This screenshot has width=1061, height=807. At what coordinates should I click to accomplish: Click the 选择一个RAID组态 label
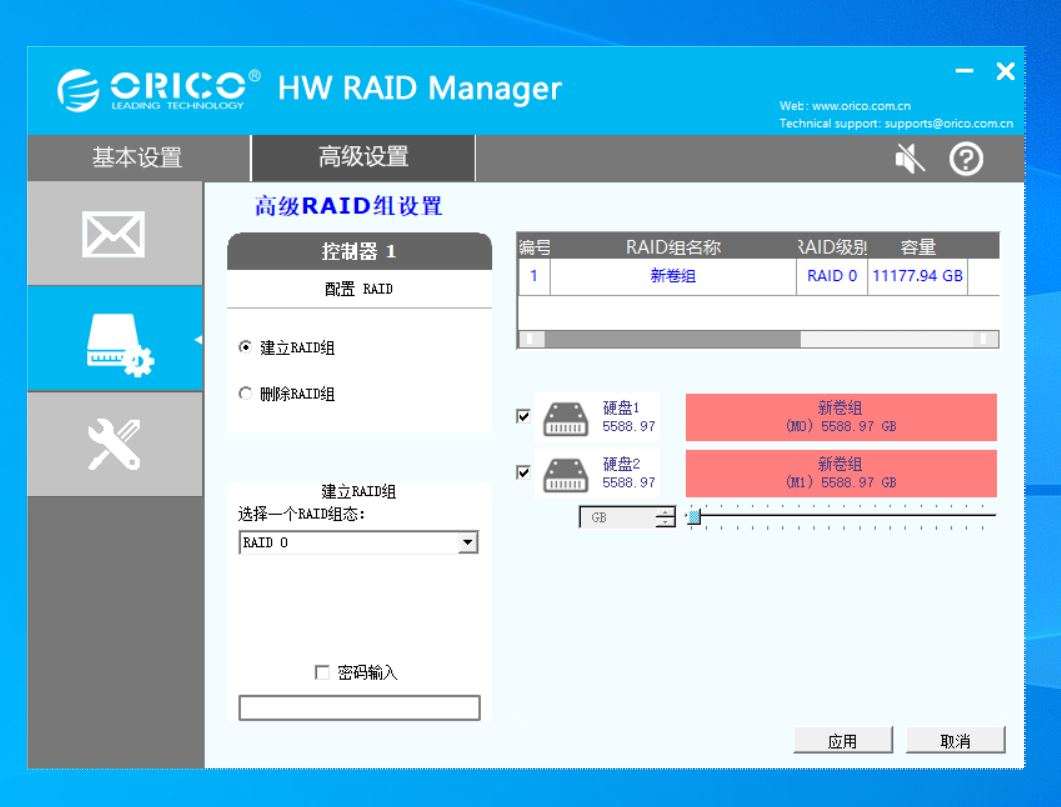(301, 514)
